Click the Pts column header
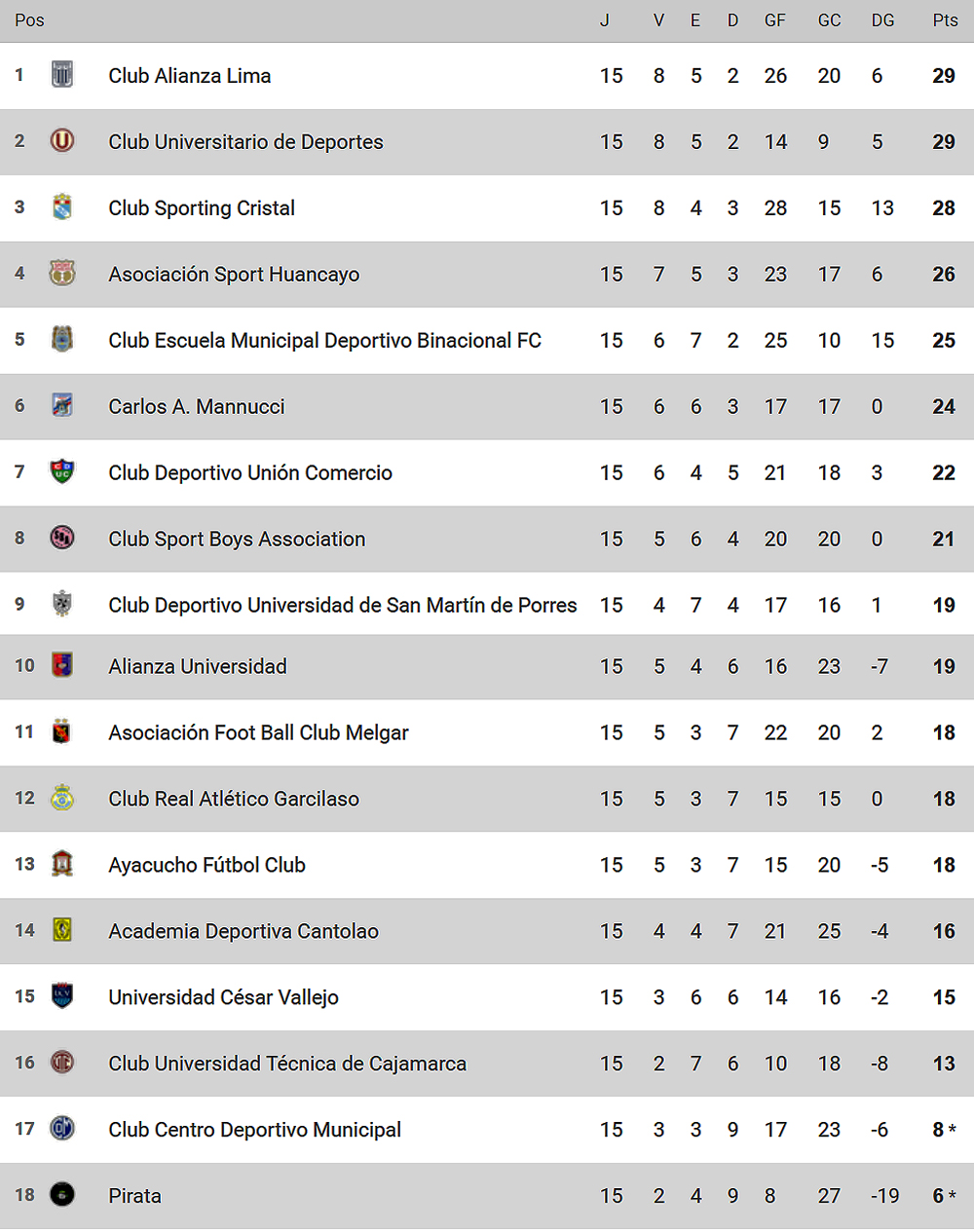Screen dimensions: 974x1232 point(945,20)
